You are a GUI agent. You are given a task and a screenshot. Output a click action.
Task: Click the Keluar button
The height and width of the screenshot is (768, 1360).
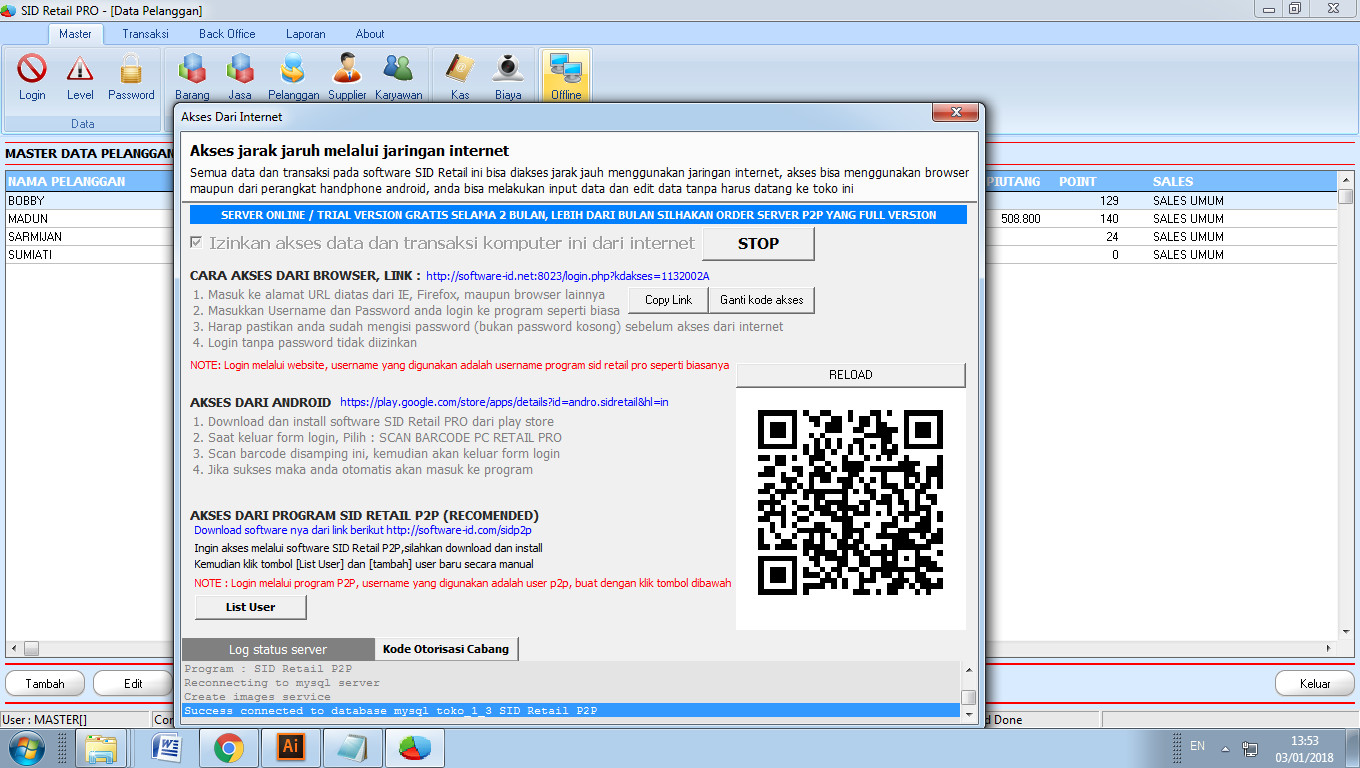tap(1315, 684)
